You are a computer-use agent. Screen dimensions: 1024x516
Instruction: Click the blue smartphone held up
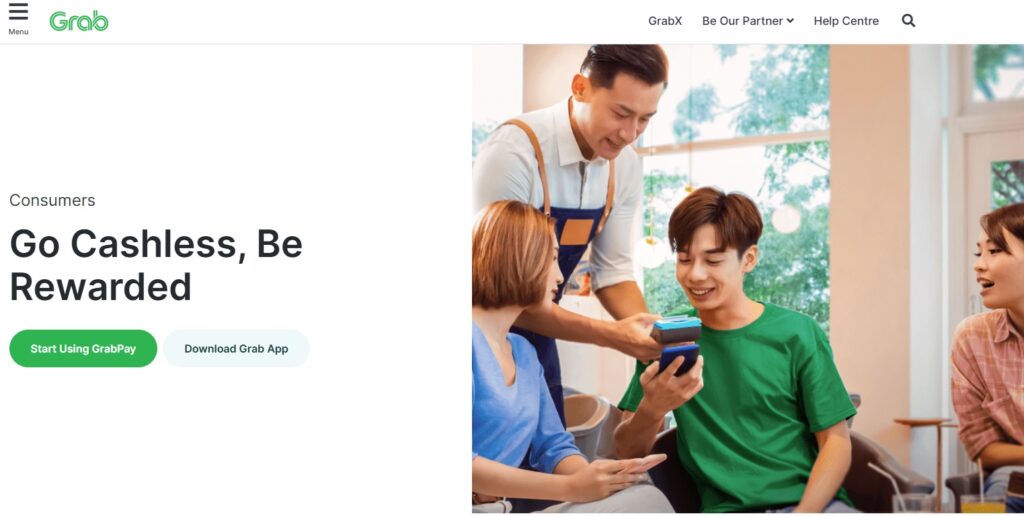678,359
